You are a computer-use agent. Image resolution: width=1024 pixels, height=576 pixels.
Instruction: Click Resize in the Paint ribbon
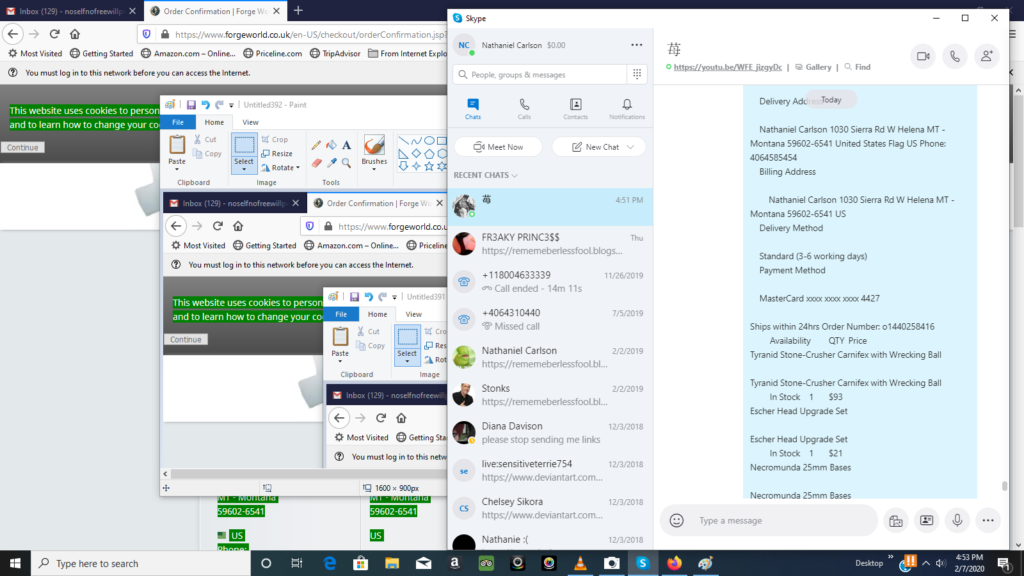click(x=277, y=153)
